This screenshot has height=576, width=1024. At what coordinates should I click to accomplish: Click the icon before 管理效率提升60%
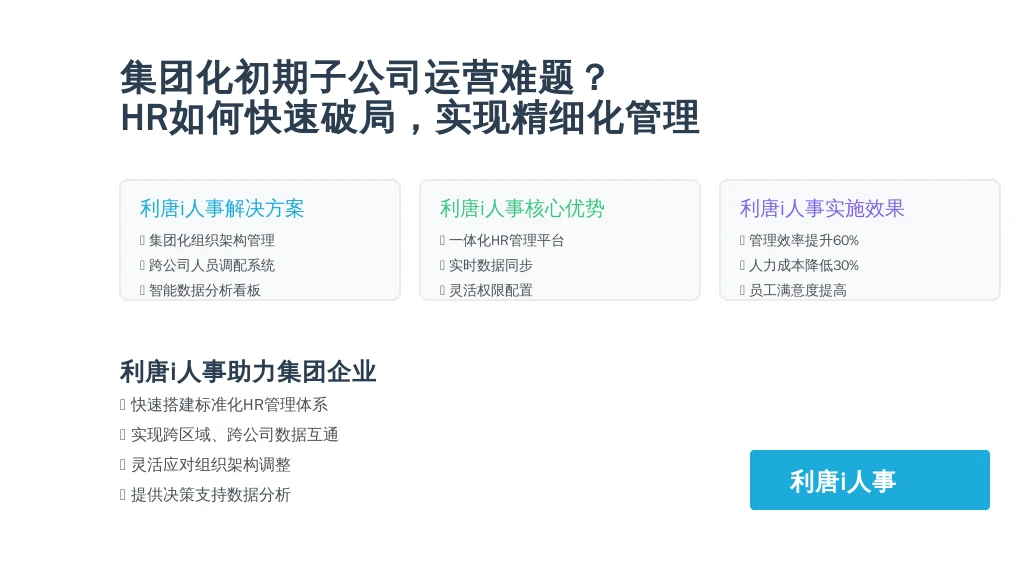tap(742, 240)
